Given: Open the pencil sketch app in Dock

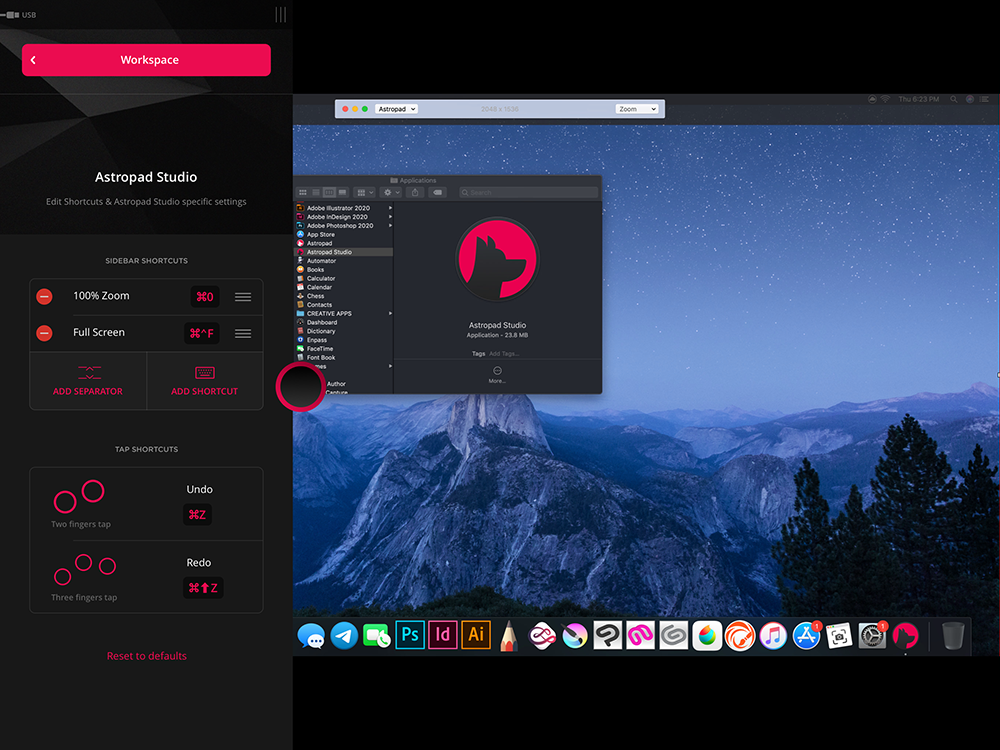Looking at the screenshot, I should pyautogui.click(x=508, y=636).
